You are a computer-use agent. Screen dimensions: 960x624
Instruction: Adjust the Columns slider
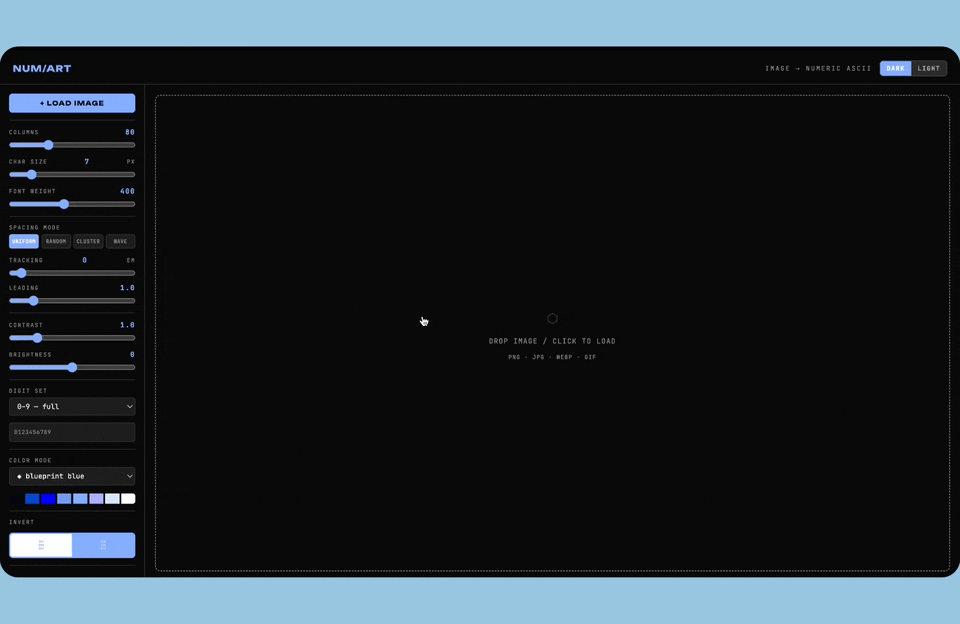pyautogui.click(x=72, y=145)
